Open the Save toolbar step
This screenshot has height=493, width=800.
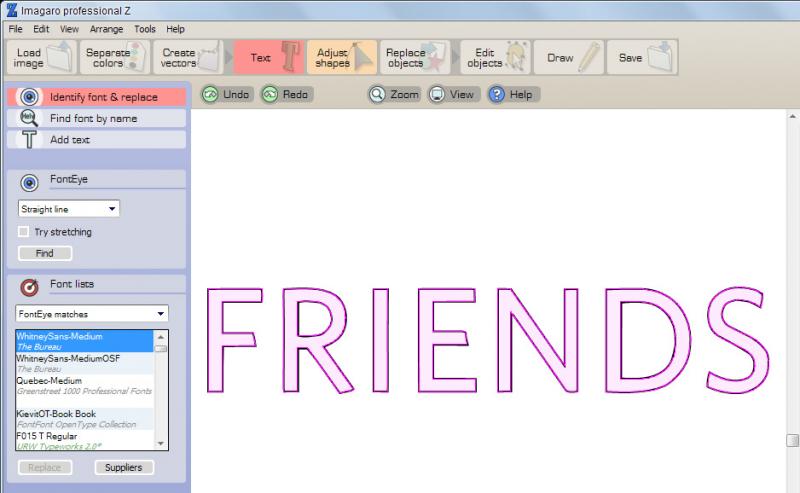tap(642, 58)
